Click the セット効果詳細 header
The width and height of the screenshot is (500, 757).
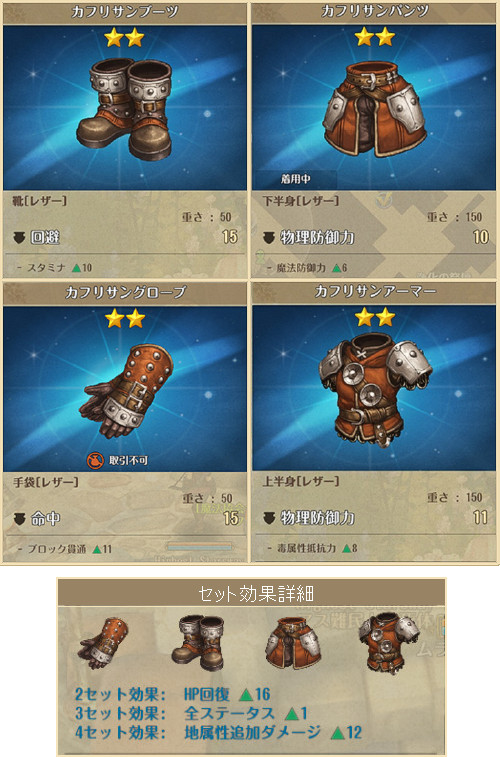[251, 593]
